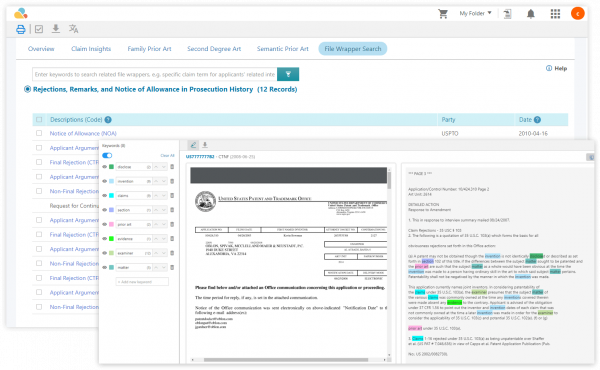Click the translate icon in the toolbar

pos(73,29)
